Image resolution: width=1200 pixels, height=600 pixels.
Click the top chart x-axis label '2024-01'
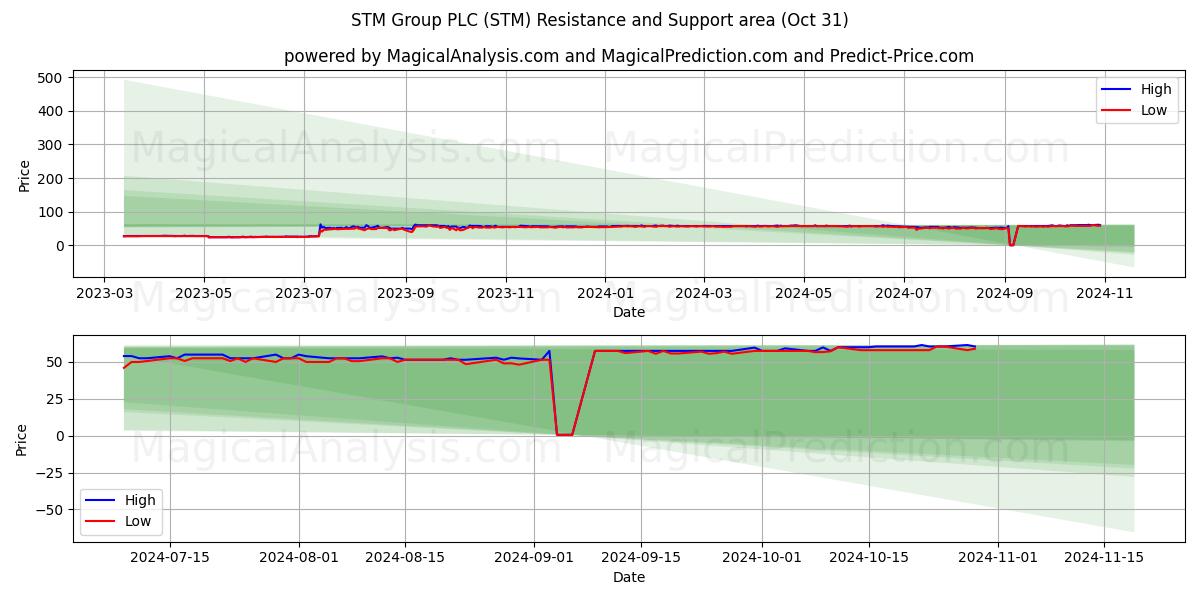click(x=605, y=294)
